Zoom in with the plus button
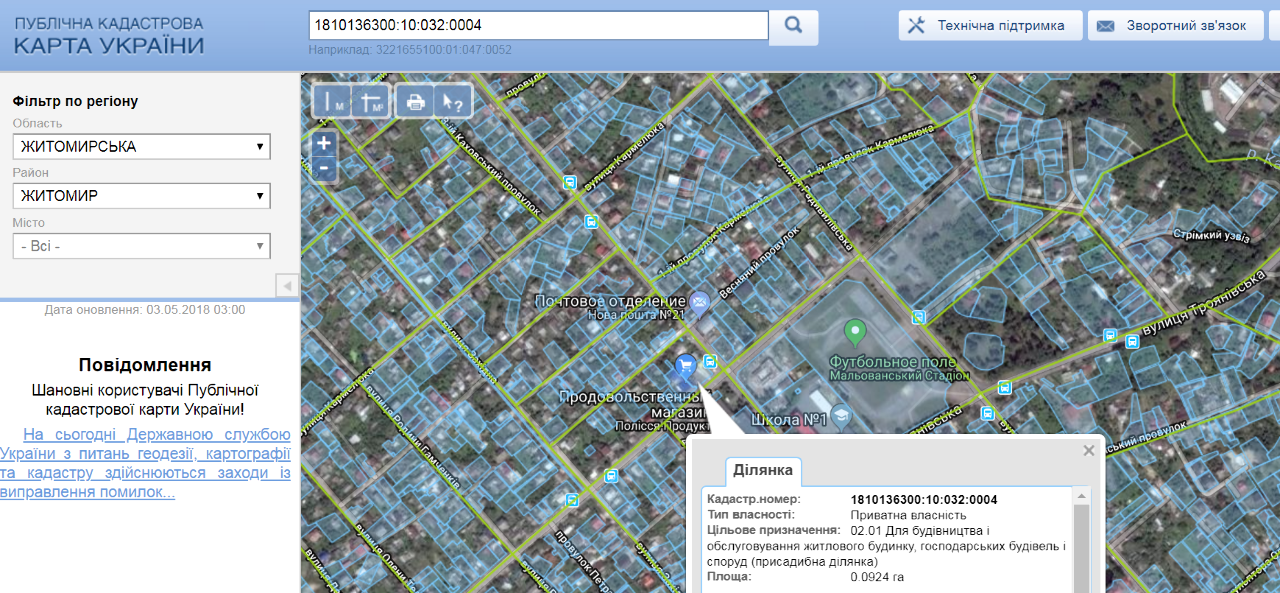This screenshot has width=1280, height=593. coord(324,143)
